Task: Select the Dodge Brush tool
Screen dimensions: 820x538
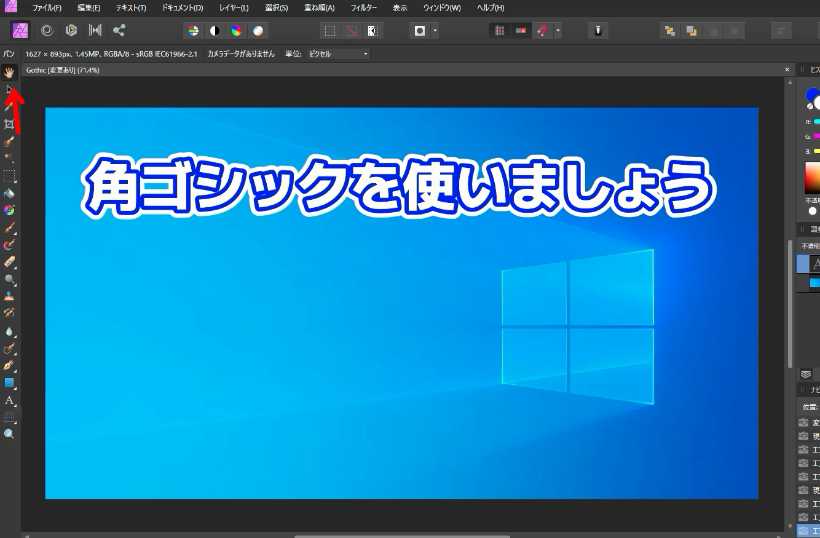Action: 9,279
